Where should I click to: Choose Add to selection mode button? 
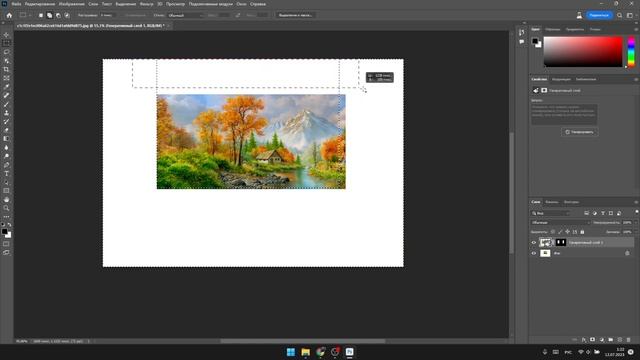coord(49,15)
